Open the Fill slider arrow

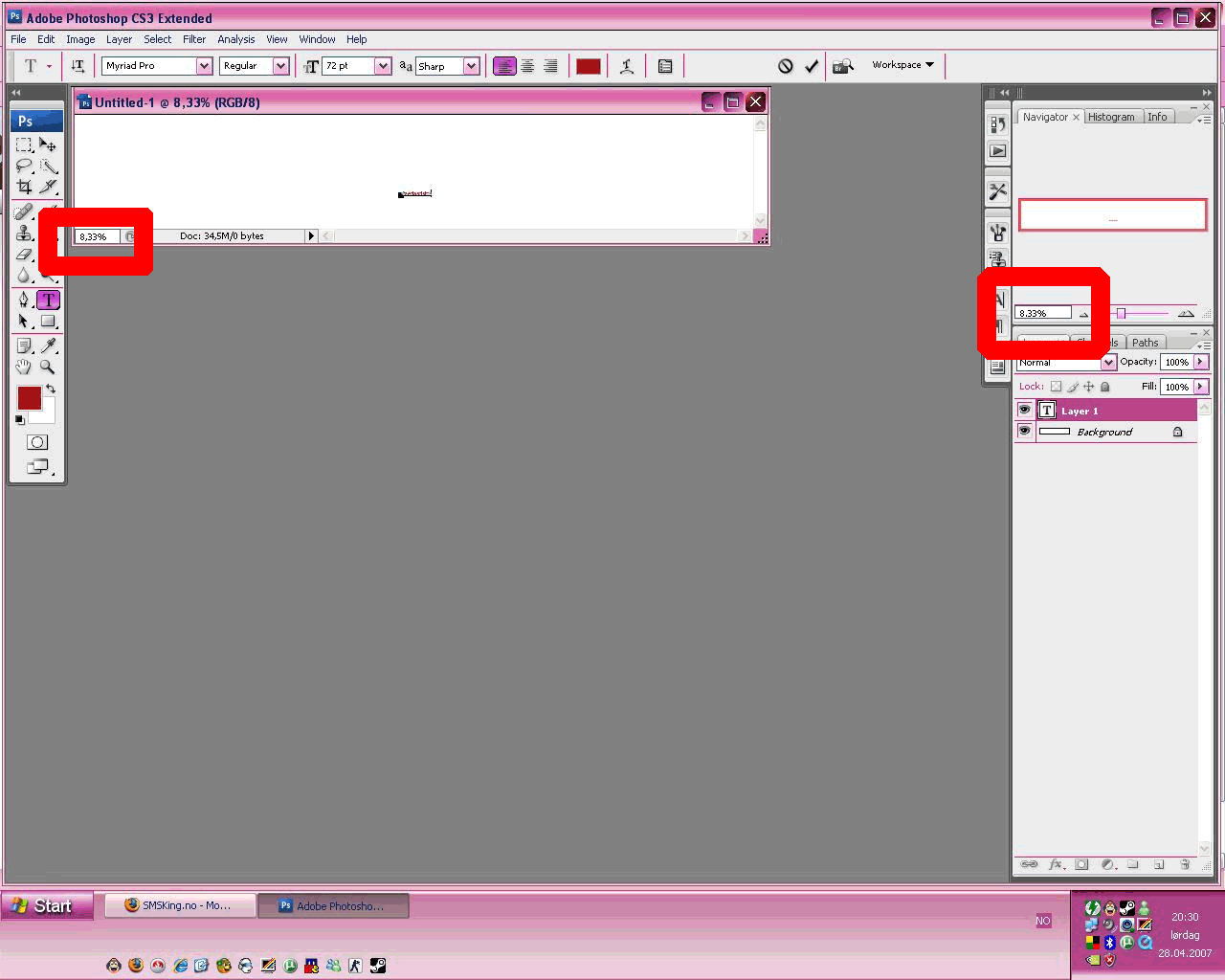[x=1200, y=387]
